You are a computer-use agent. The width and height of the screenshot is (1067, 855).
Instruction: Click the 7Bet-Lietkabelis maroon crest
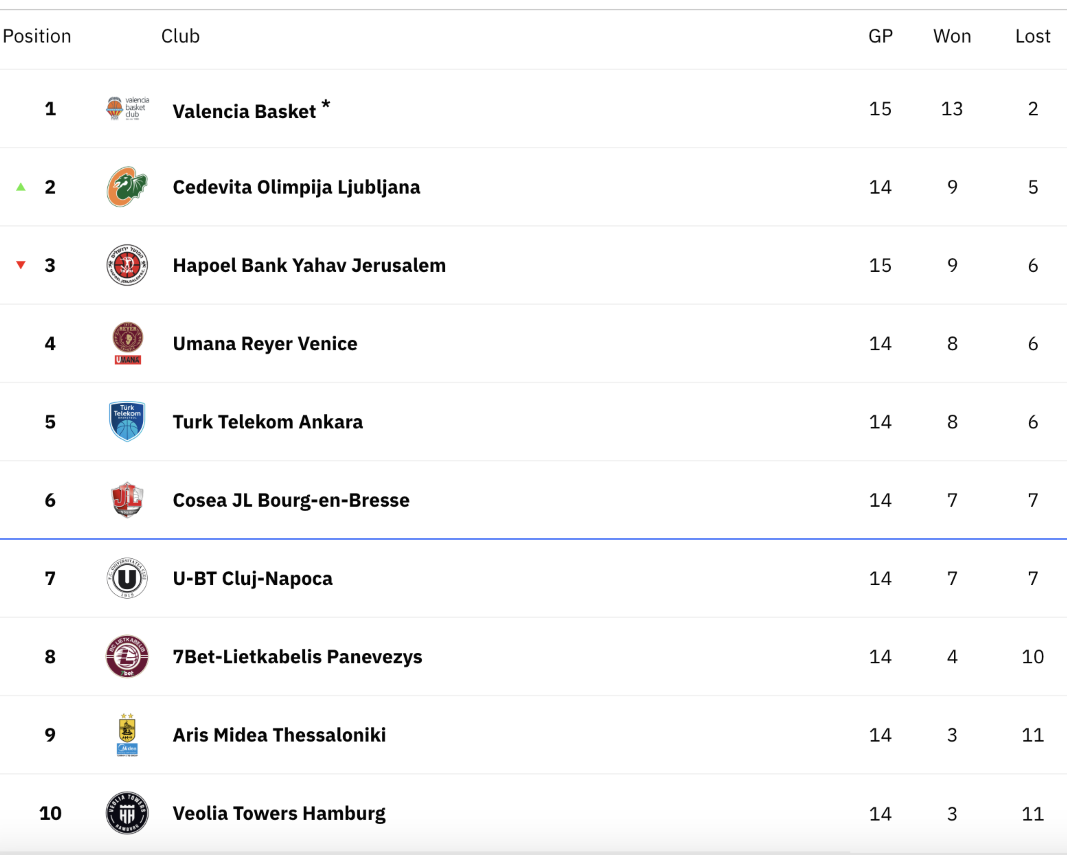tap(127, 656)
